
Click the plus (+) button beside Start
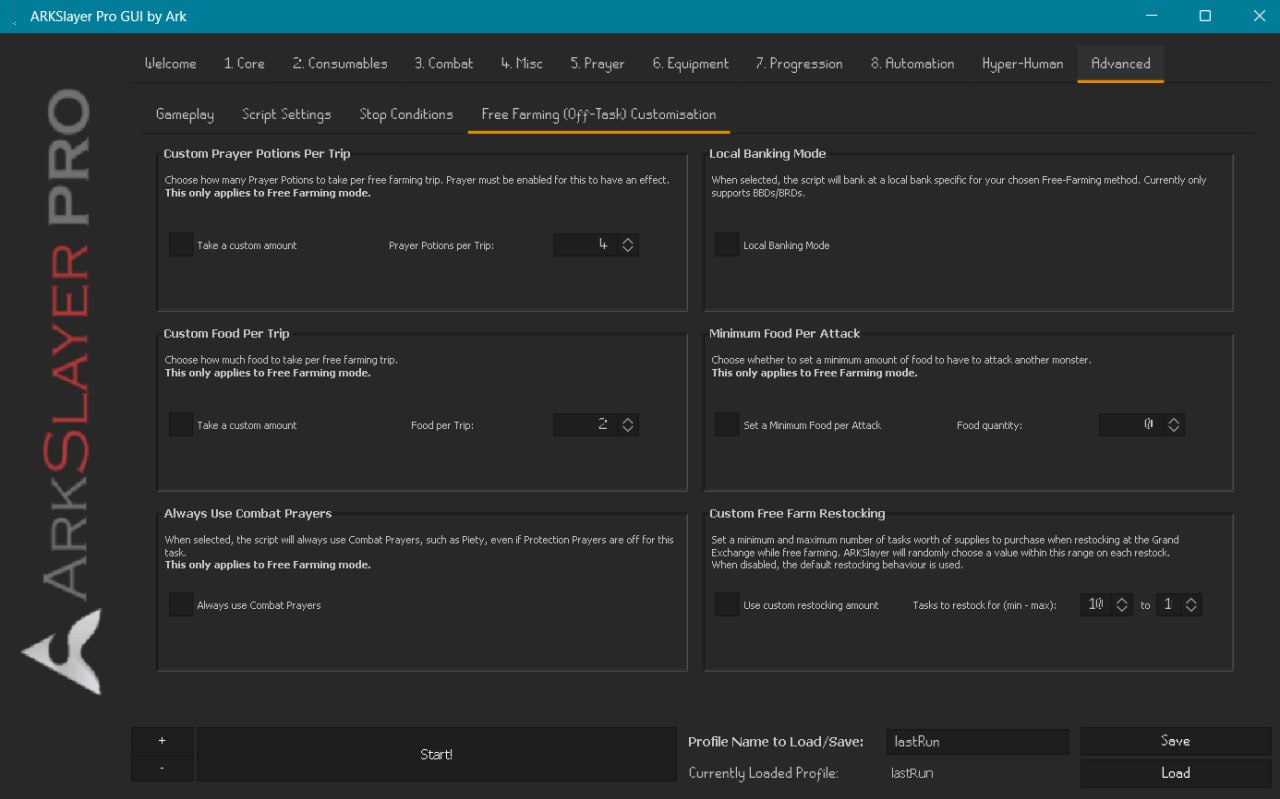162,741
